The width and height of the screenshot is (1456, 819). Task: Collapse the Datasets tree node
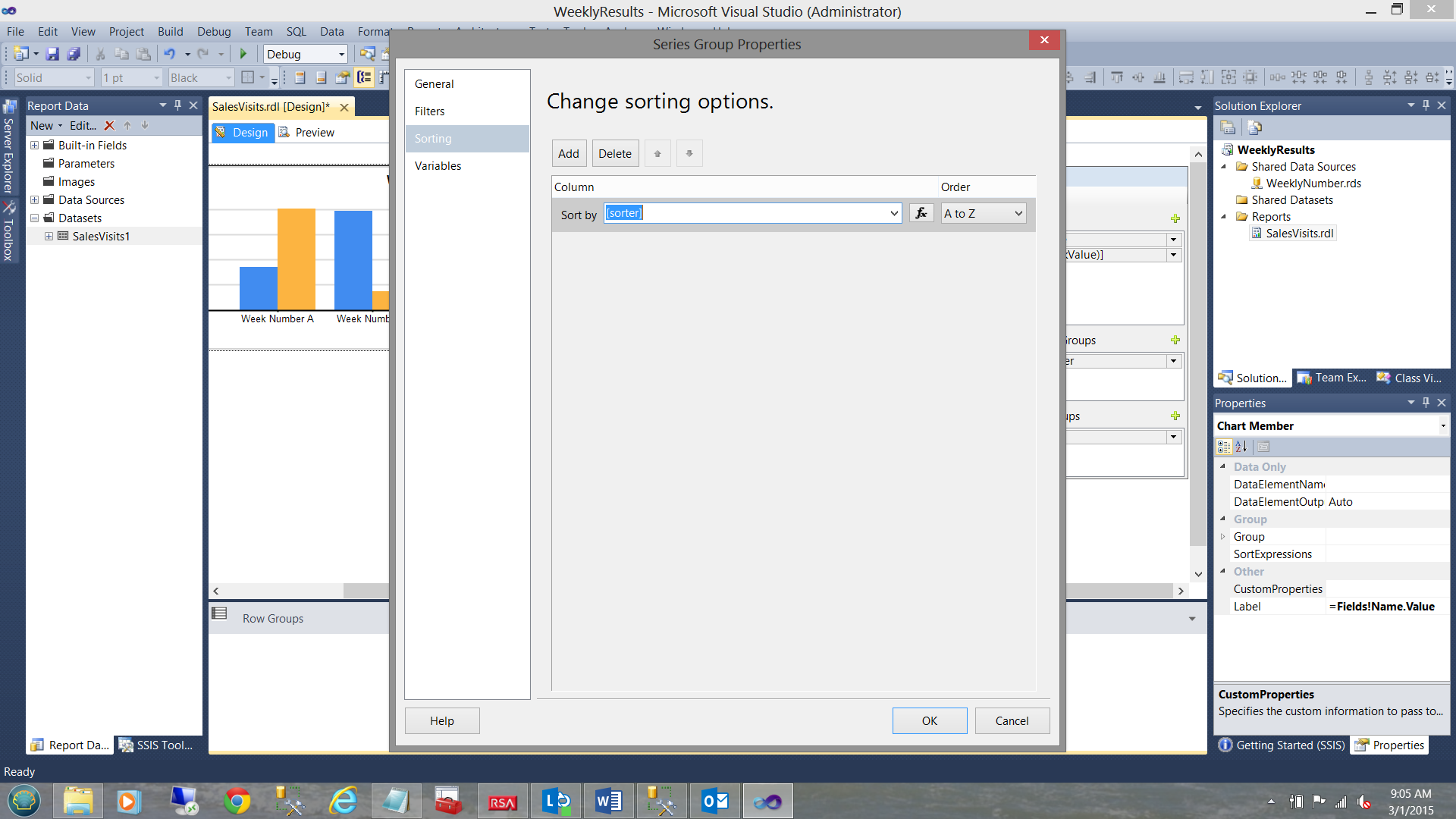coord(34,218)
